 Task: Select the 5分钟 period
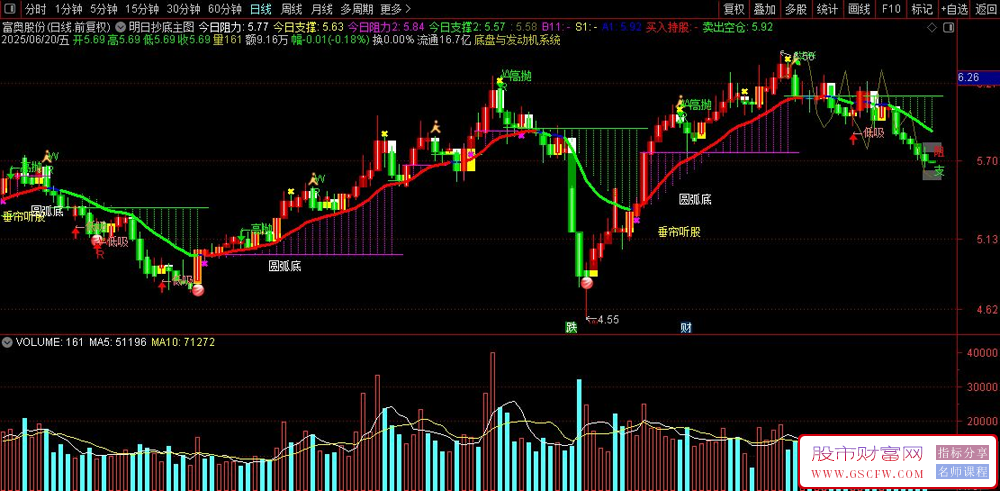click(103, 9)
